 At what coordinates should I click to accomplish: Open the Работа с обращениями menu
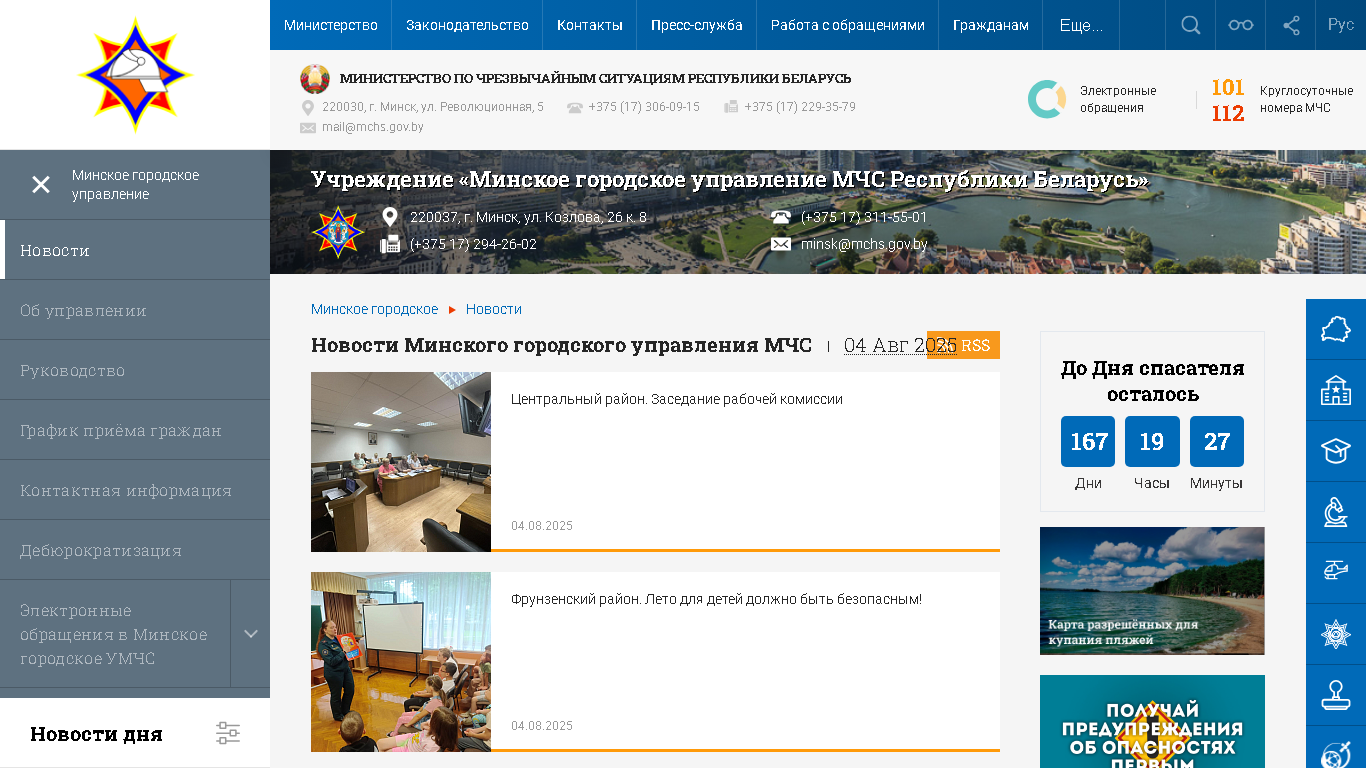coord(848,25)
